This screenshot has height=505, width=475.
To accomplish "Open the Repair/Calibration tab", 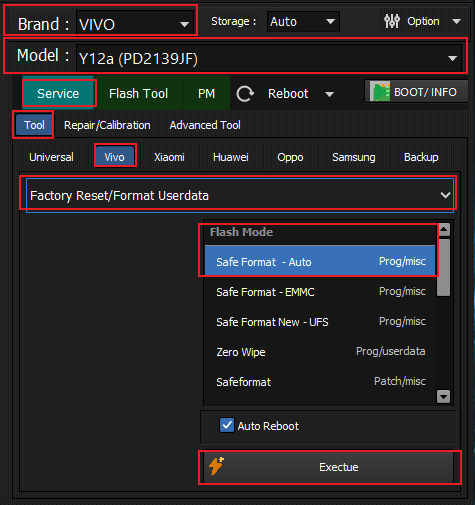I will pos(107,125).
